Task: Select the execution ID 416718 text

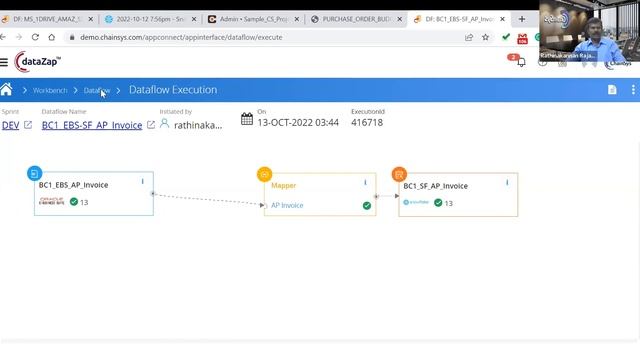Action: coord(367,122)
